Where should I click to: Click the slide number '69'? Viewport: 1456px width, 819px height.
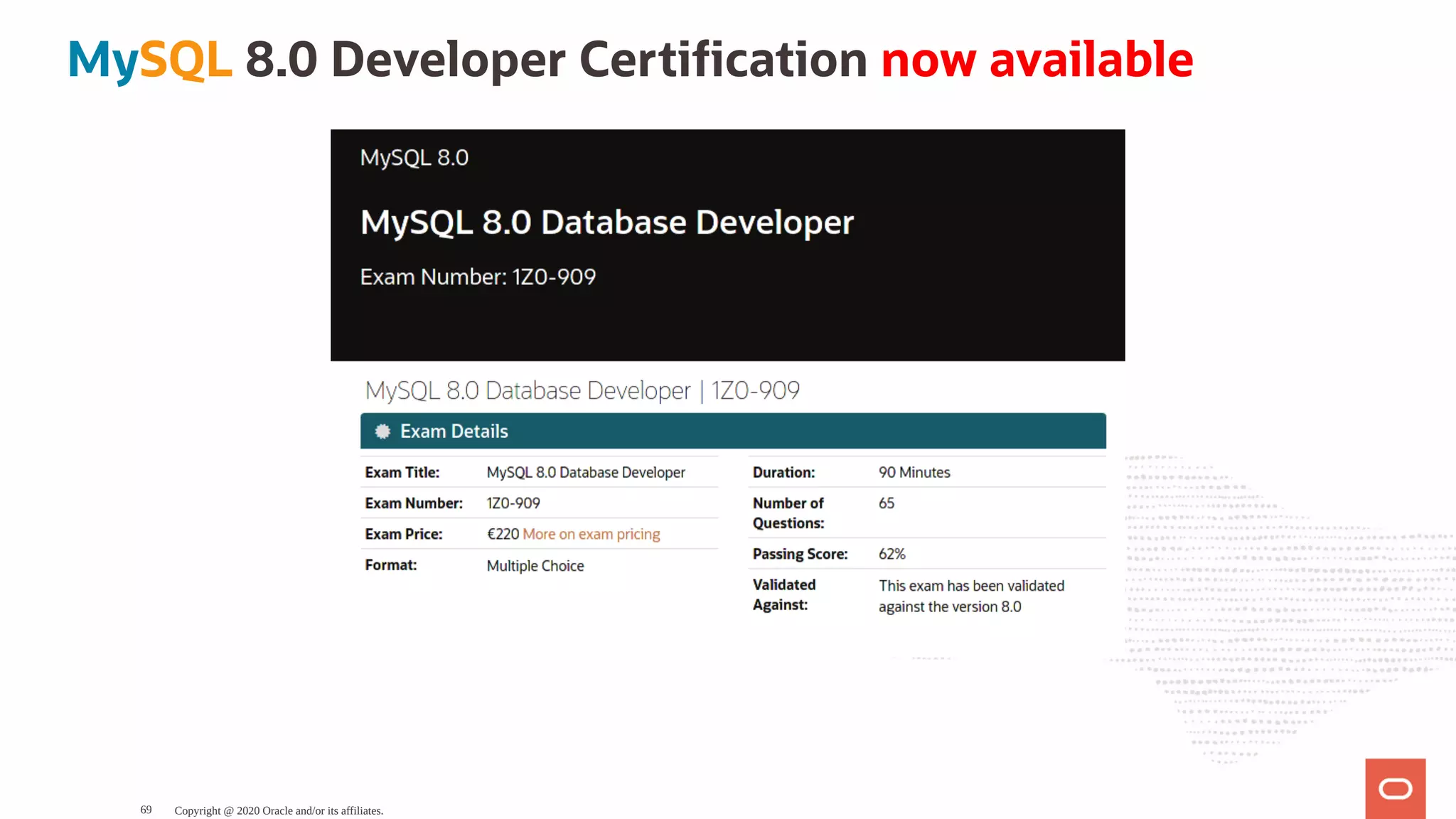point(146,810)
